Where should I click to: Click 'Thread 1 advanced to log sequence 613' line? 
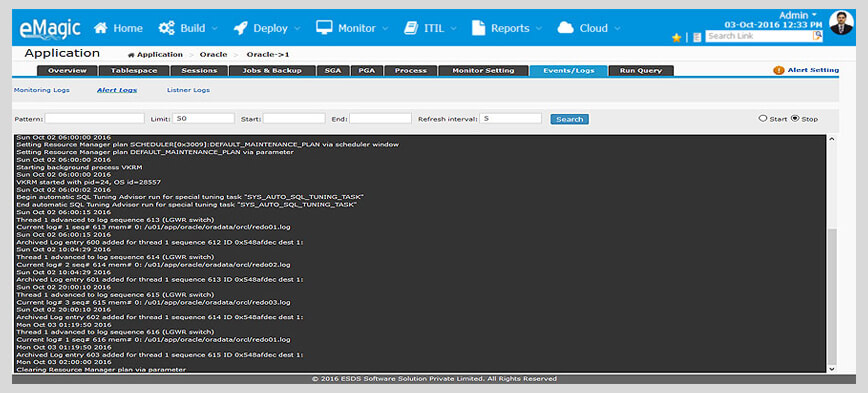(115, 220)
